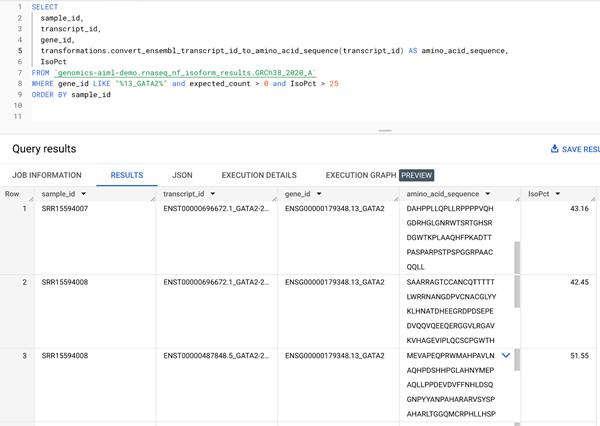The width and height of the screenshot is (600, 426).
Task: Open the rnaseq_nf_isoform_results table link
Action: coord(185,73)
